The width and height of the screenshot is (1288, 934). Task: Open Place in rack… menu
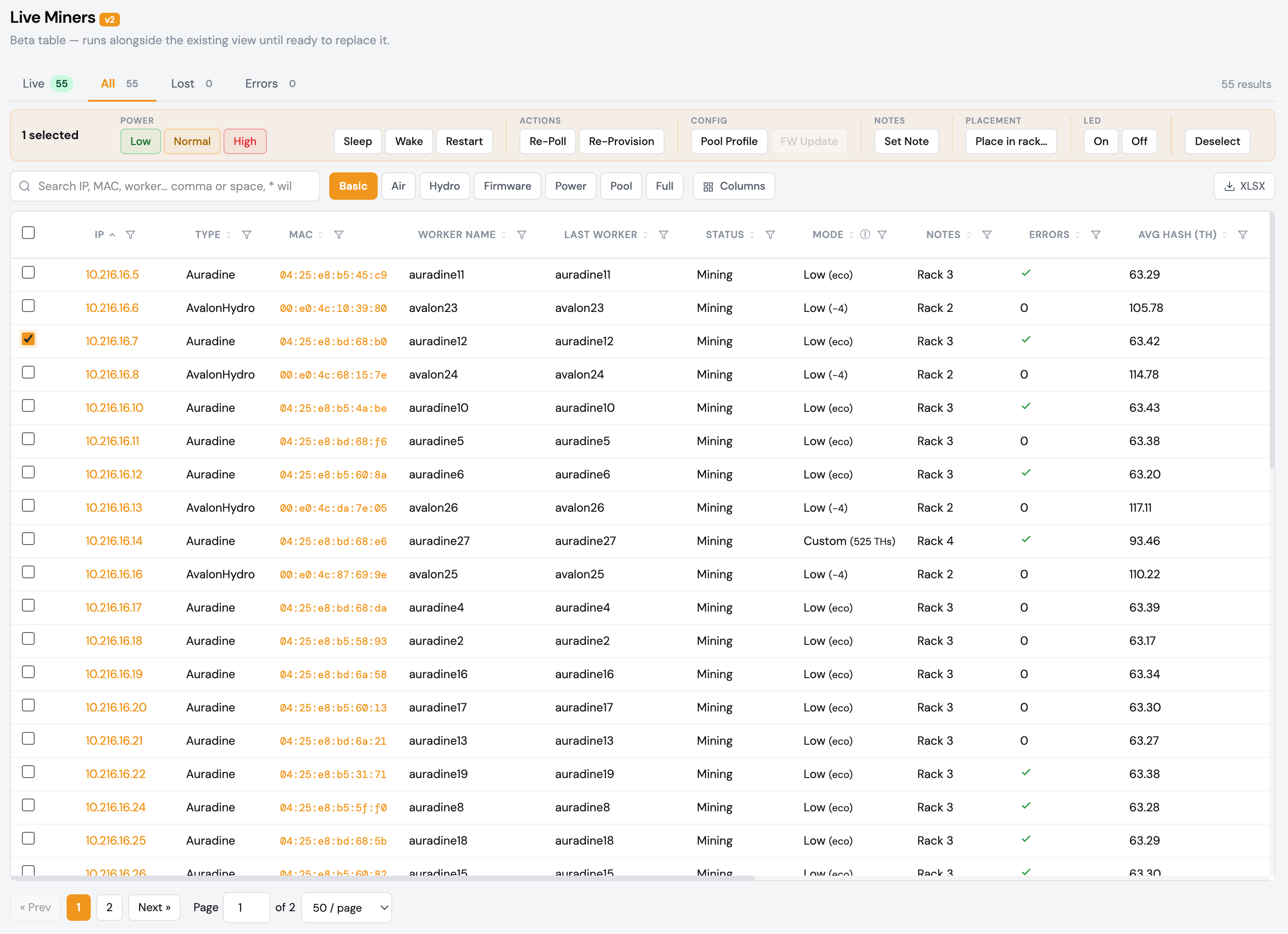1011,141
